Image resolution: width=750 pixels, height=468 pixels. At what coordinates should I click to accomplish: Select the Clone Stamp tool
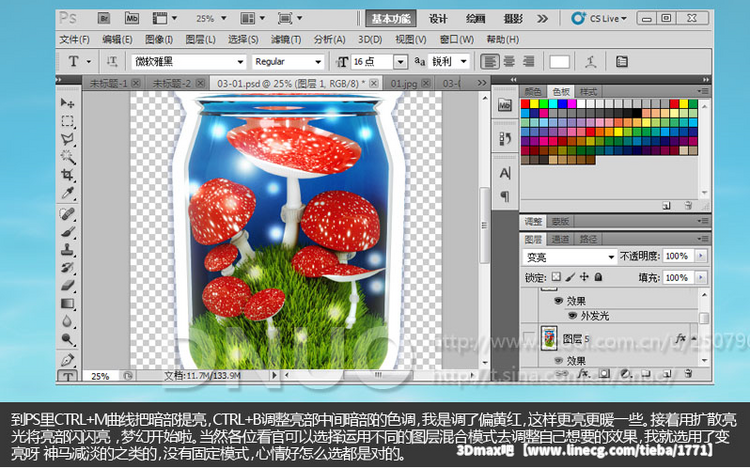tap(67, 249)
